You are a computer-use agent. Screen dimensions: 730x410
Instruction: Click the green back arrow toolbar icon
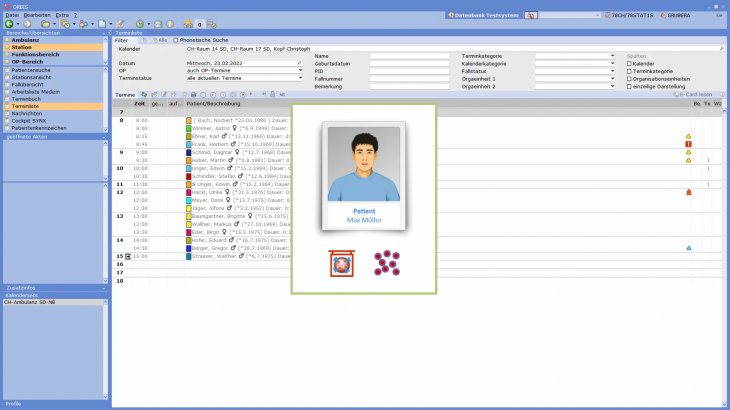coord(9,23)
